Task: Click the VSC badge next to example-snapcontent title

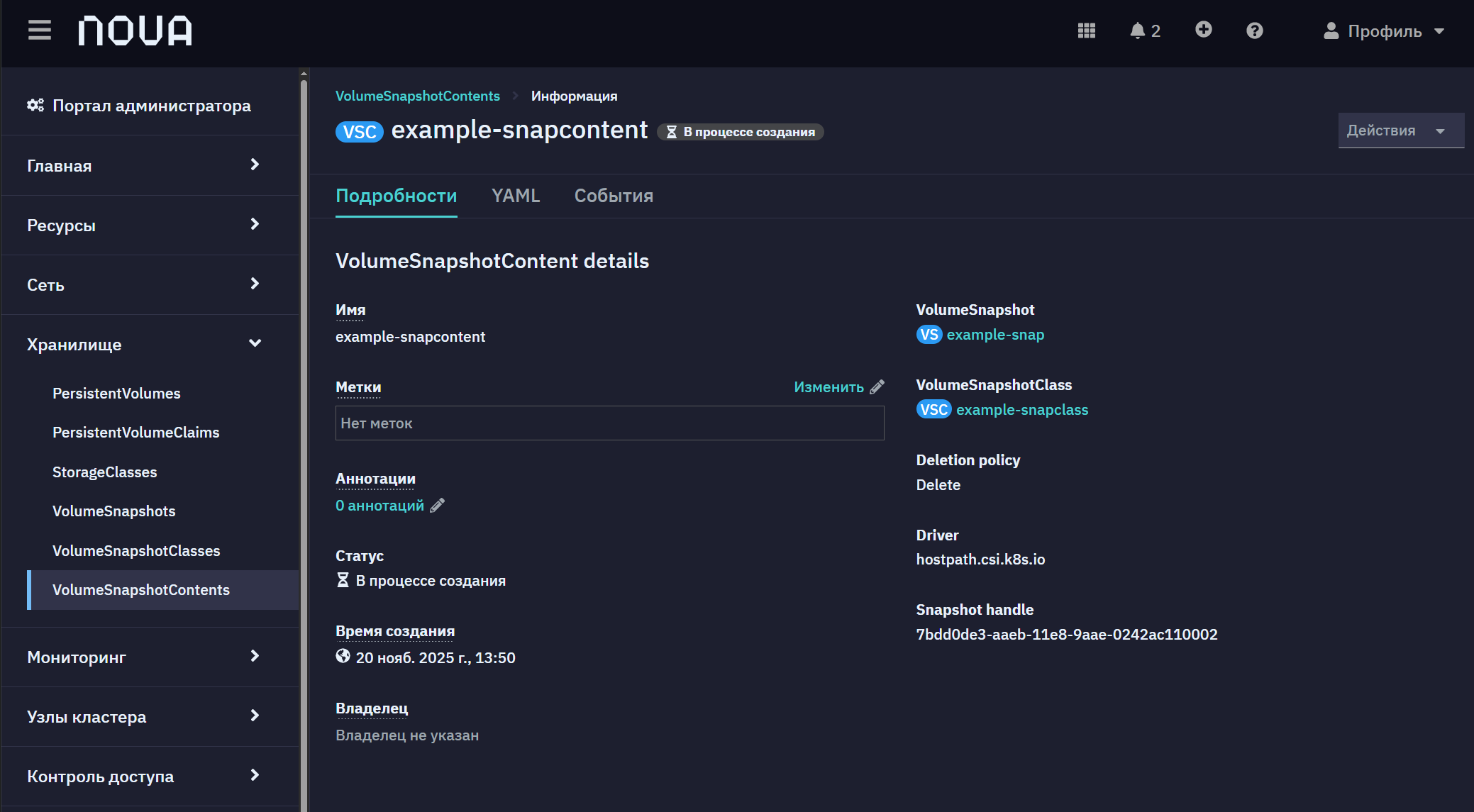Action: click(x=360, y=132)
